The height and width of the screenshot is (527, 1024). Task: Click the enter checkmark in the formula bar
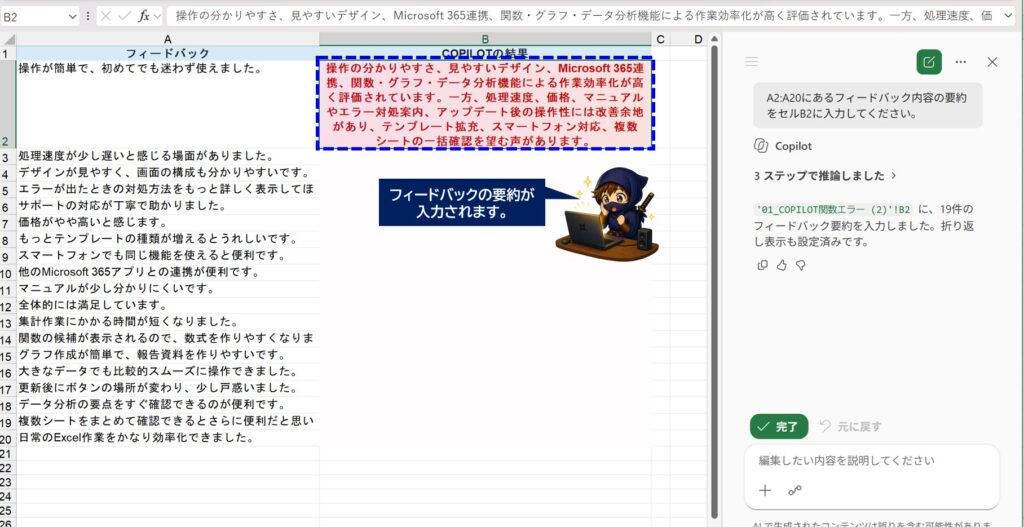tap(125, 16)
